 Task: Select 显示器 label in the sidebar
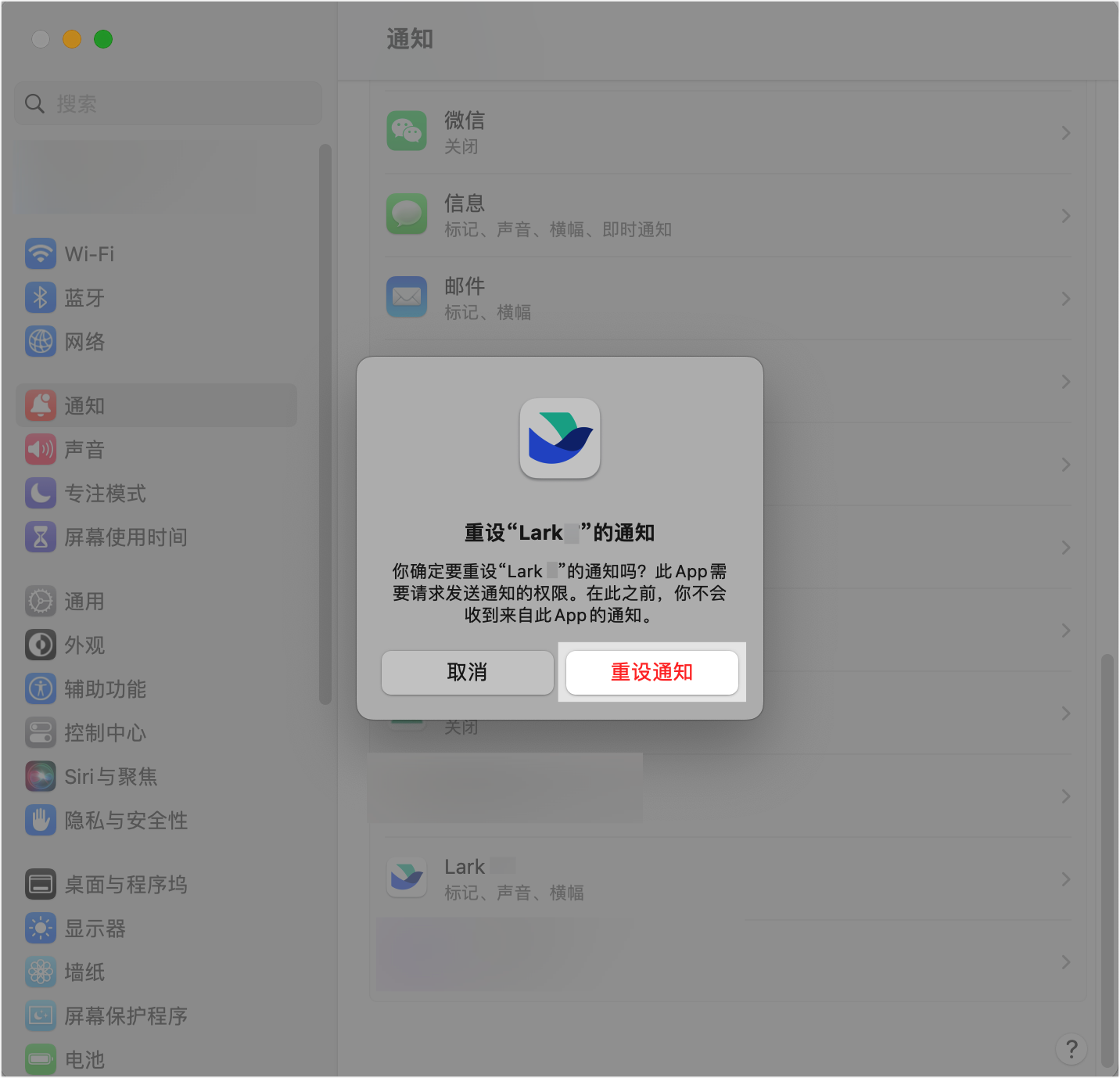pyautogui.click(x=95, y=929)
